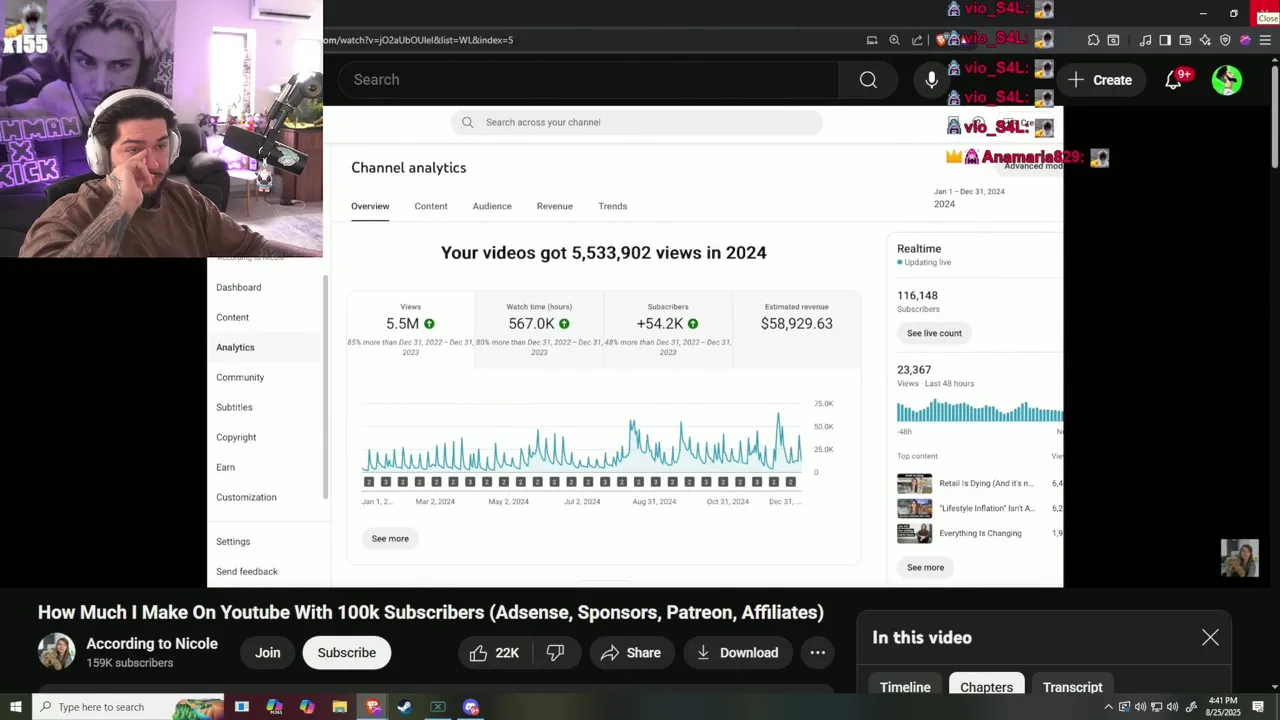Click the Share button under the video
Image resolution: width=1280 pixels, height=720 pixels.
tap(631, 653)
